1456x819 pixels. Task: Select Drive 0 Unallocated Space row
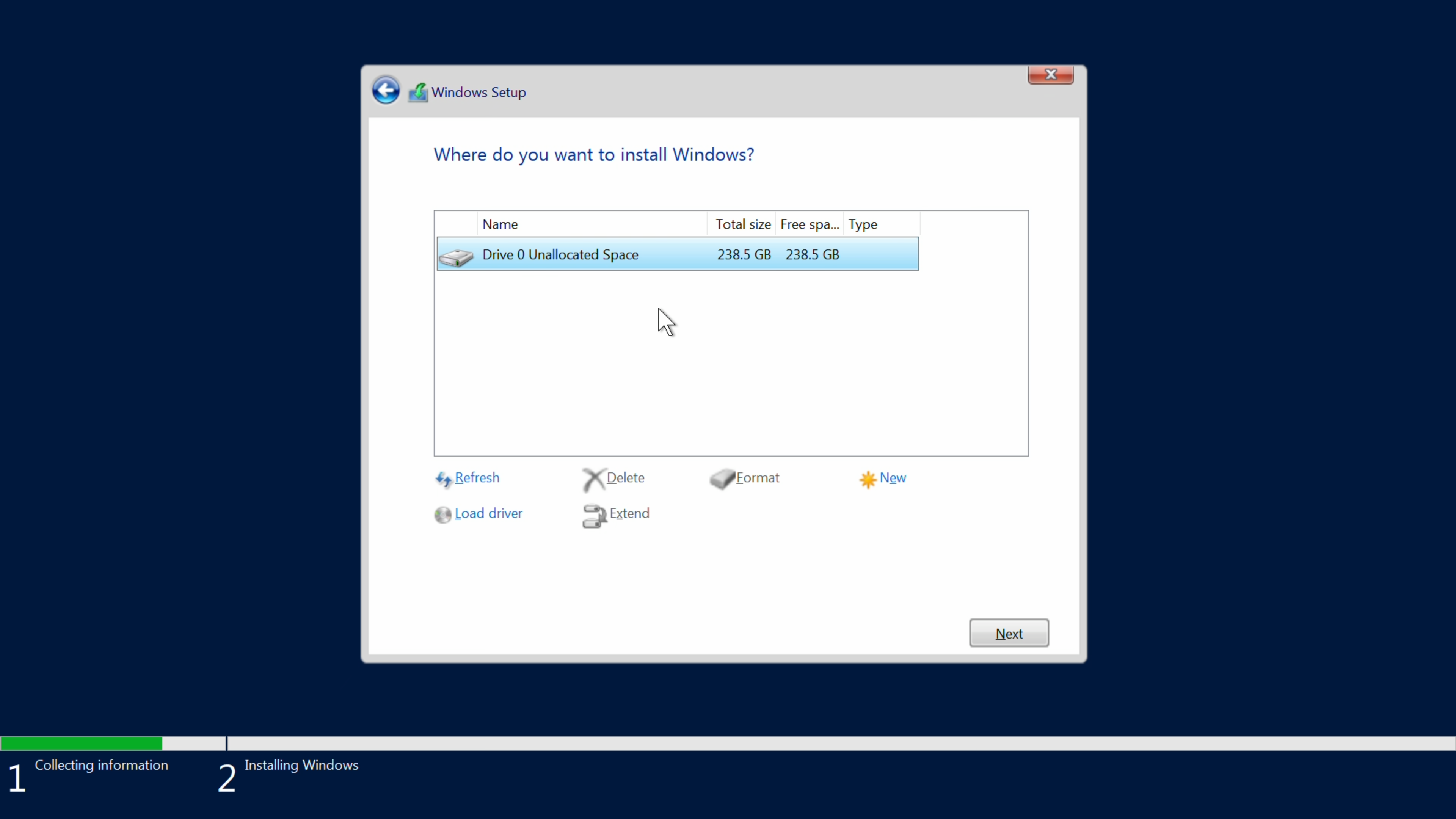tap(677, 254)
